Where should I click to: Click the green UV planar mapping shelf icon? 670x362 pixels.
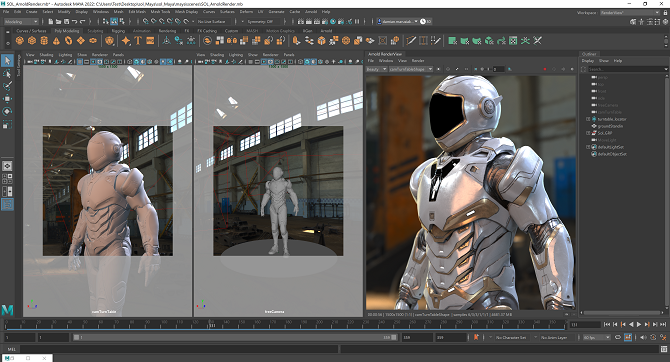(452, 41)
